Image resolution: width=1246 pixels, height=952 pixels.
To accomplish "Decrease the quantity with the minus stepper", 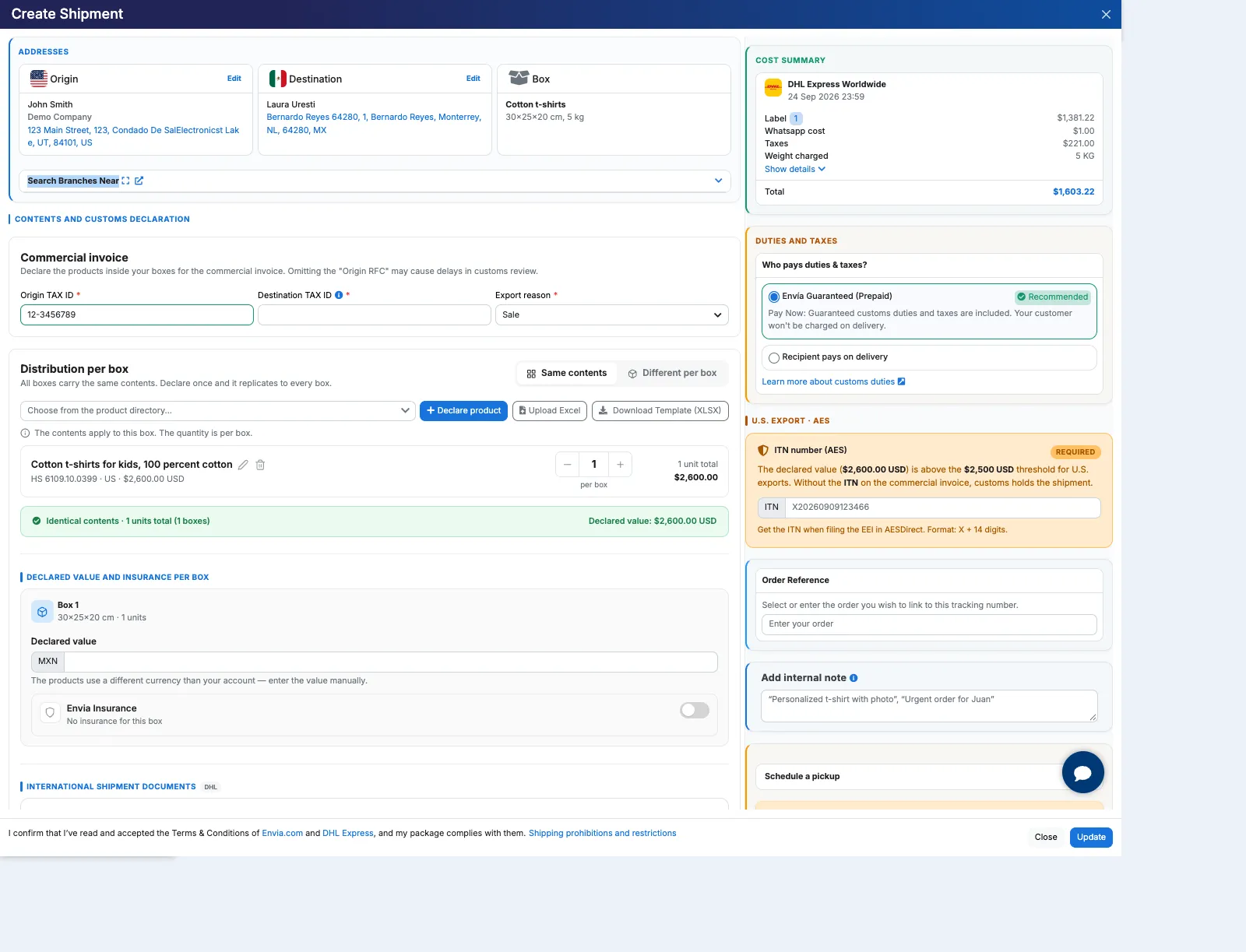I will click(x=568, y=465).
